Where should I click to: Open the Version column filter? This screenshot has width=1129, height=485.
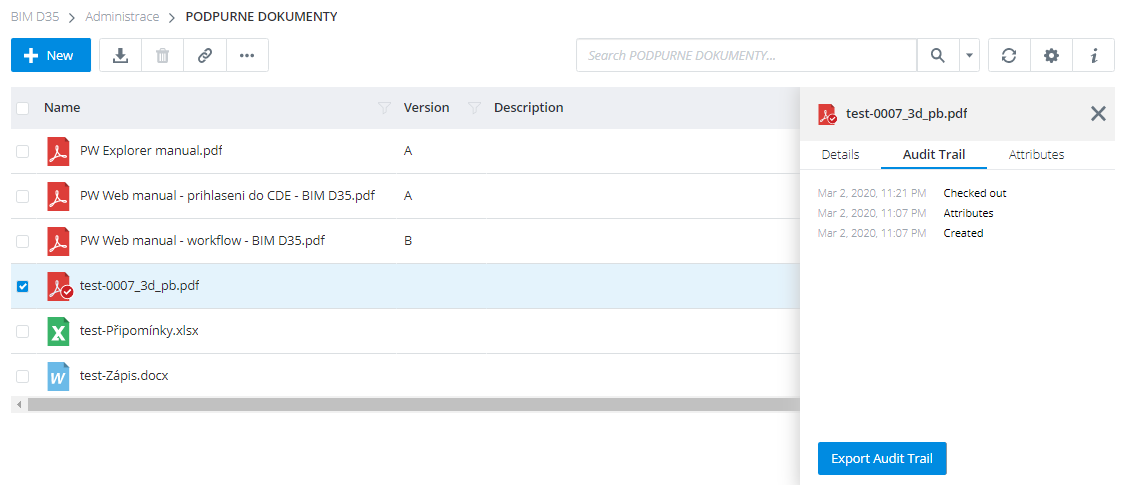[x=475, y=108]
